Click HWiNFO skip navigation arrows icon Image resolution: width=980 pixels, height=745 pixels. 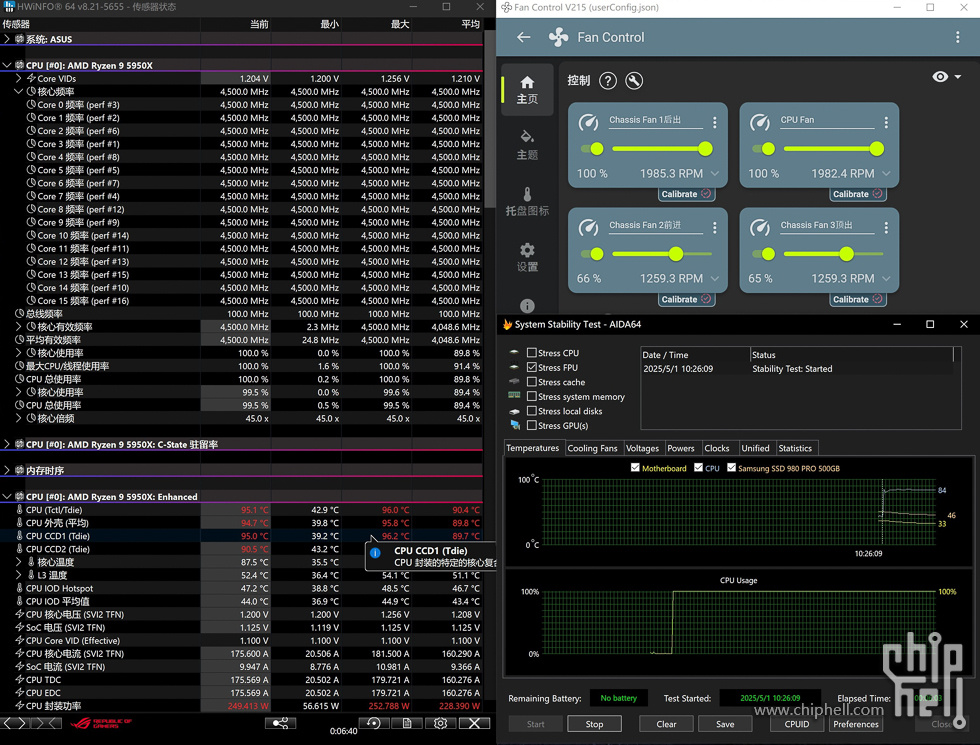(48, 723)
